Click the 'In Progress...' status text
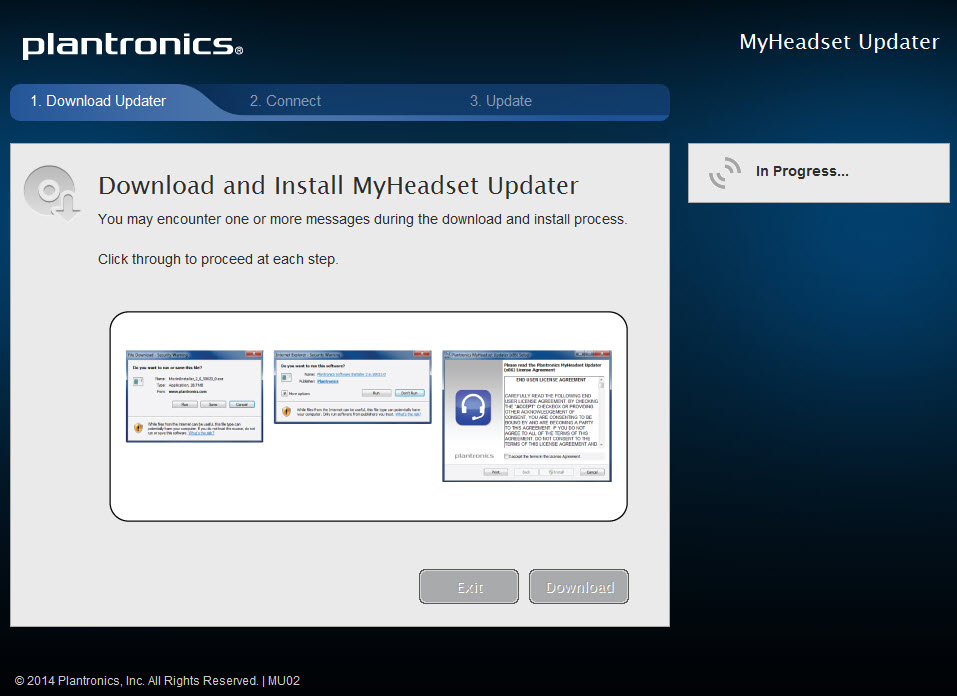Screen dimensions: 957x696 tap(802, 172)
